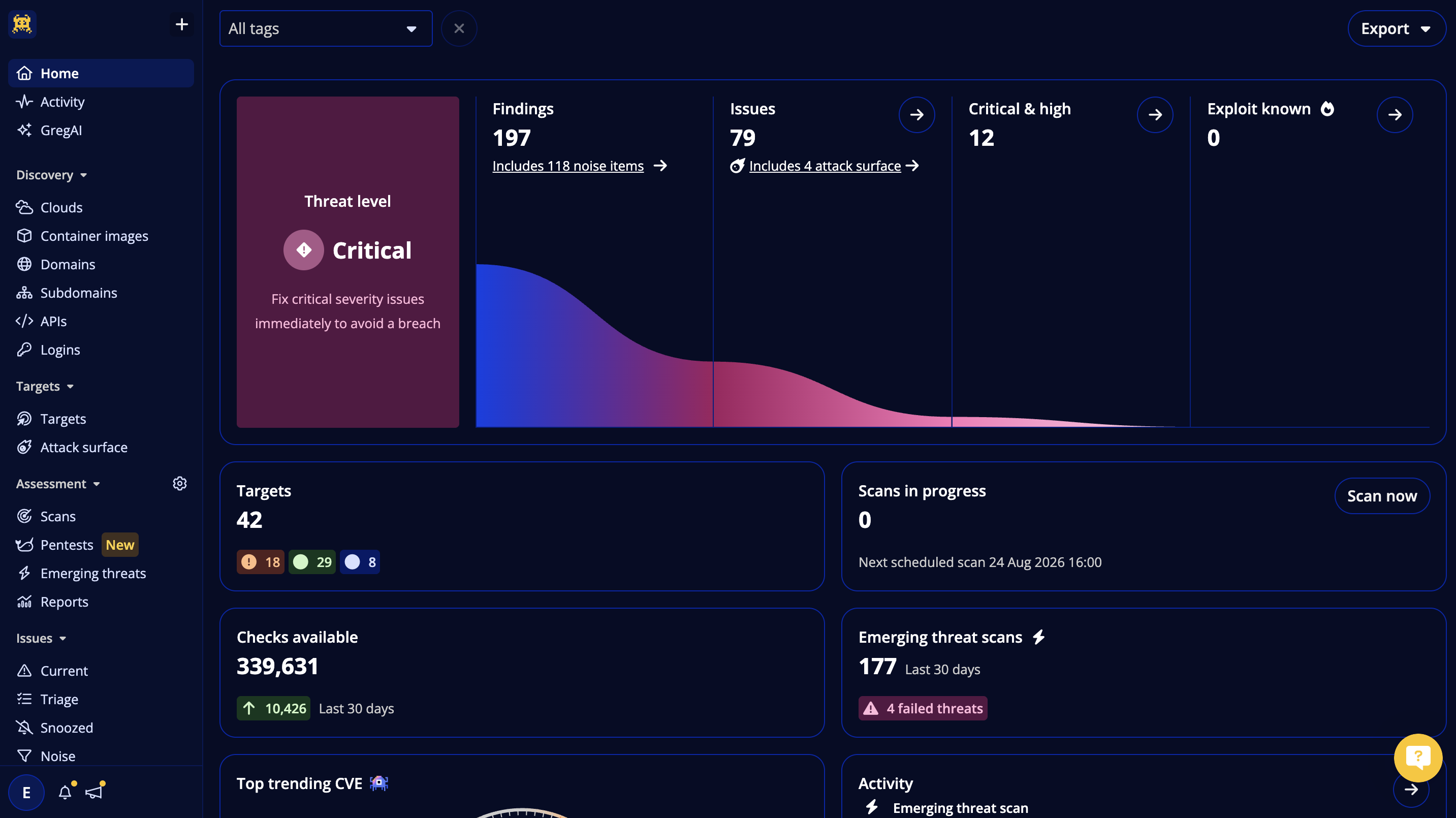The image size is (1456, 818).
Task: Open Exploit known arrow button
Action: [x=1395, y=115]
